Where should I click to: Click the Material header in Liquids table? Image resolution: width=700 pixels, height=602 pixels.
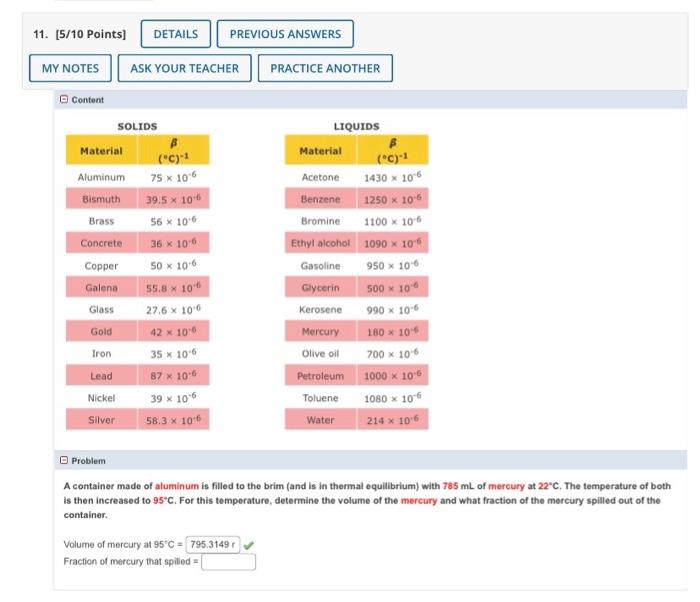pos(321,151)
